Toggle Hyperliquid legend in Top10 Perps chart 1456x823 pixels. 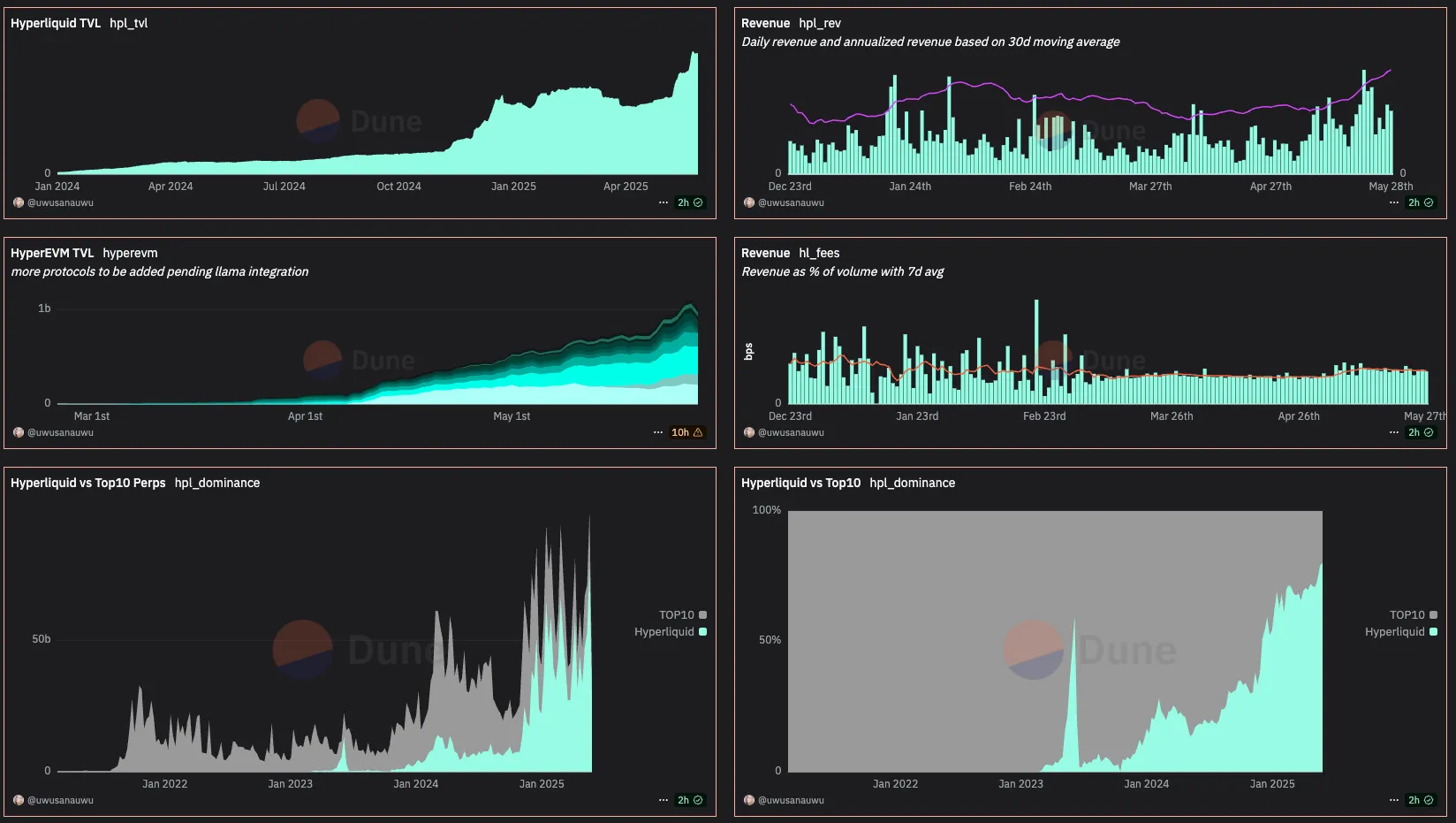coord(670,631)
